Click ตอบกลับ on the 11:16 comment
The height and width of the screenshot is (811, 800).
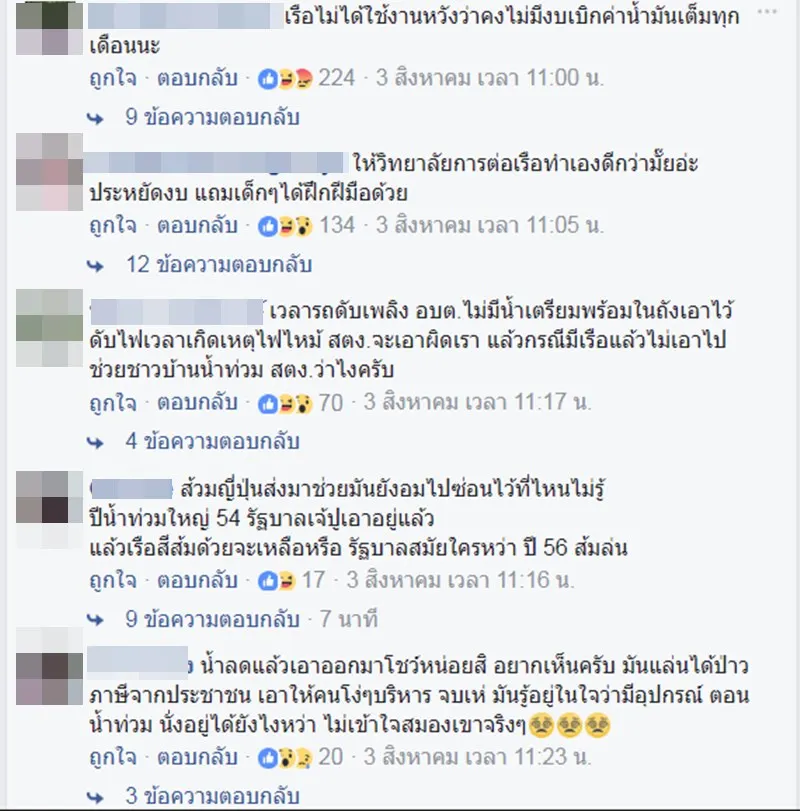[x=197, y=580]
